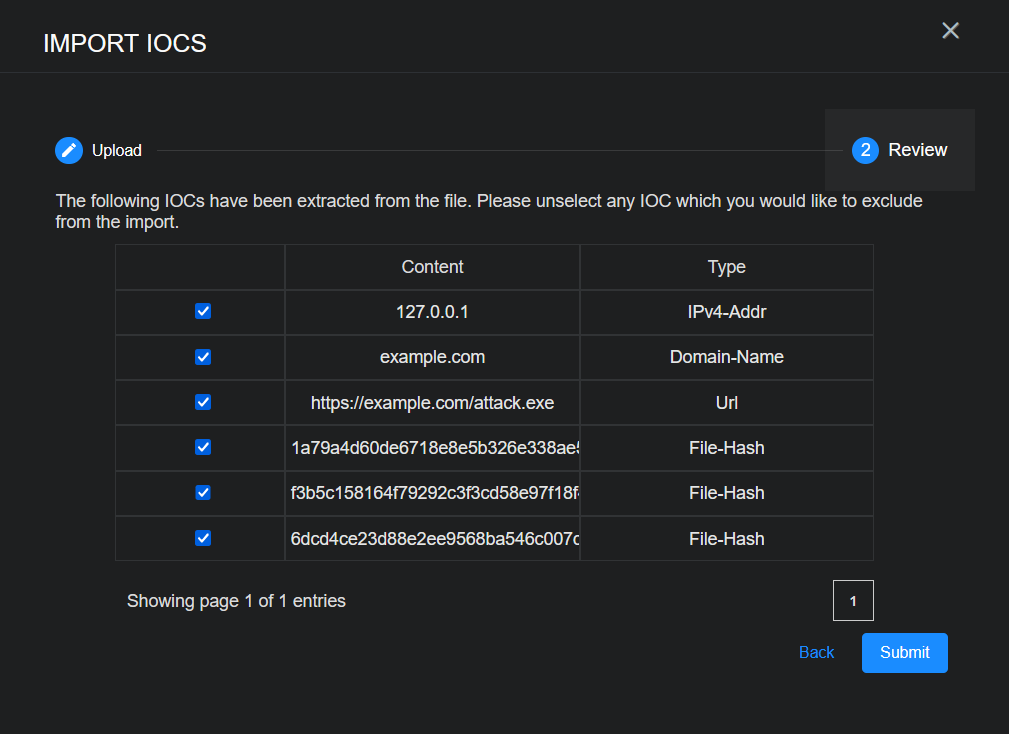Viewport: 1009px width, 734px height.
Task: Click the truncated hash 1a79a4d60de6718 cell
Action: 434,448
